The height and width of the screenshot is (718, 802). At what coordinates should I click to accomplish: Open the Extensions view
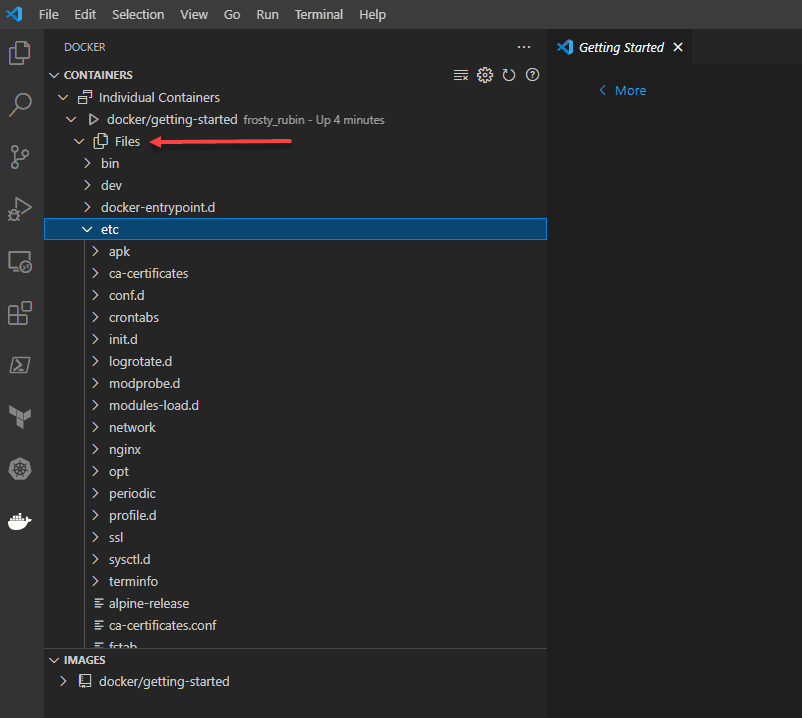20,314
